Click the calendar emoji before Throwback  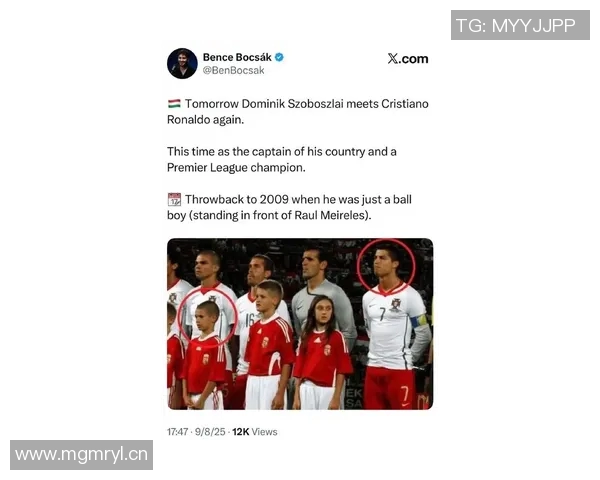pyautogui.click(x=174, y=199)
